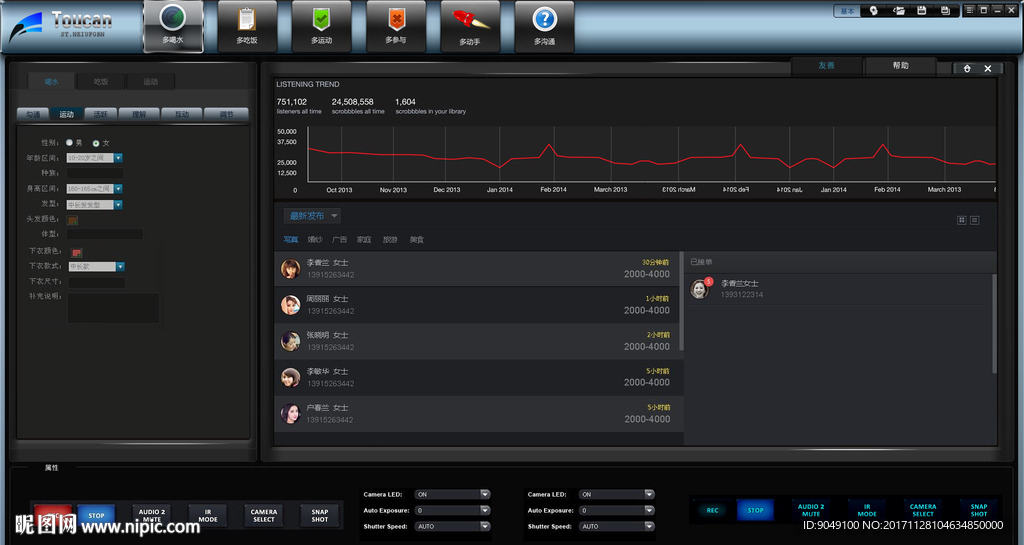This screenshot has height=545, width=1024.
Task: Click the single floppy disk save icon
Action: 921,10
